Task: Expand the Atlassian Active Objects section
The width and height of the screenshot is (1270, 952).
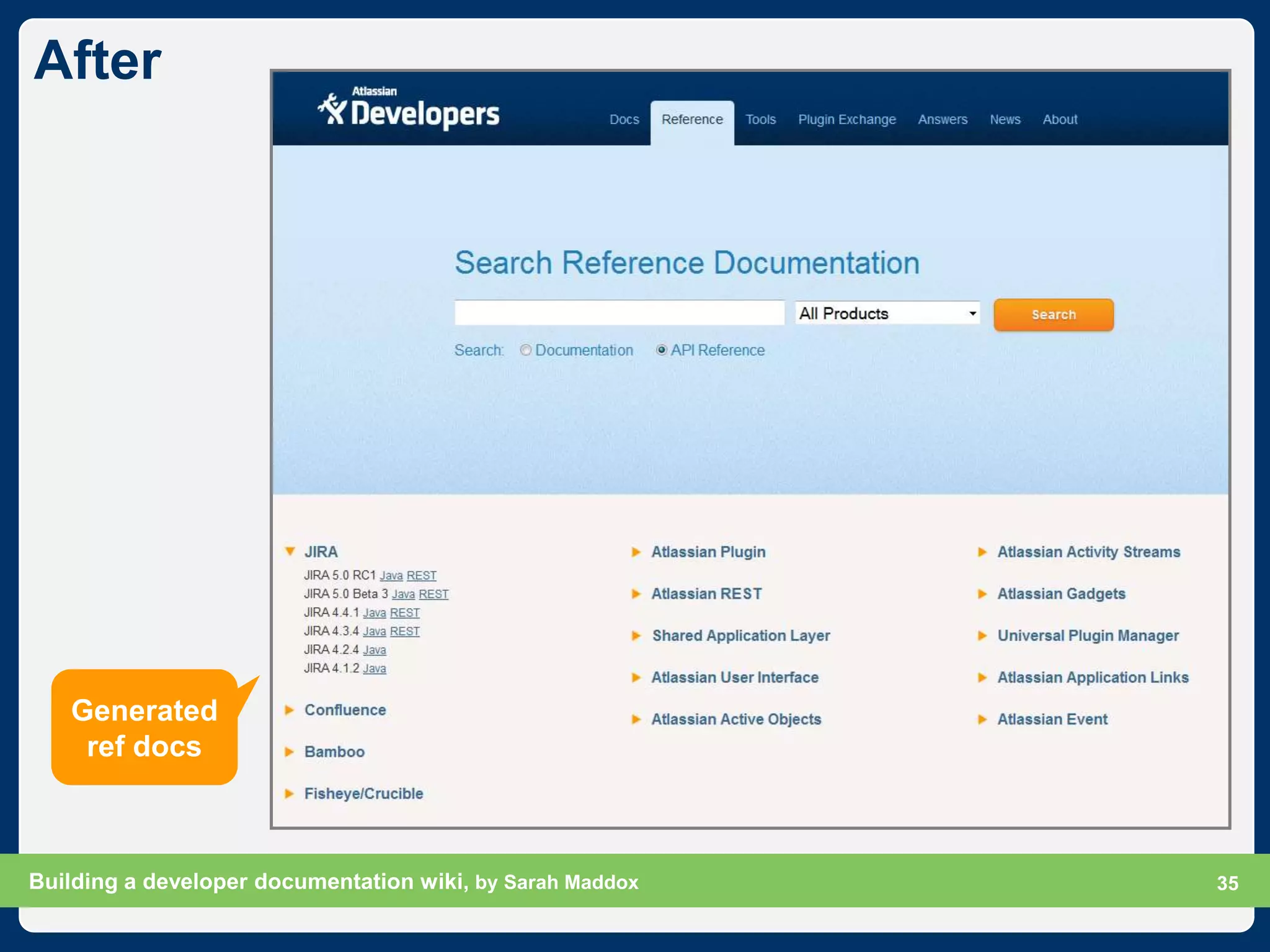Action: tap(636, 720)
